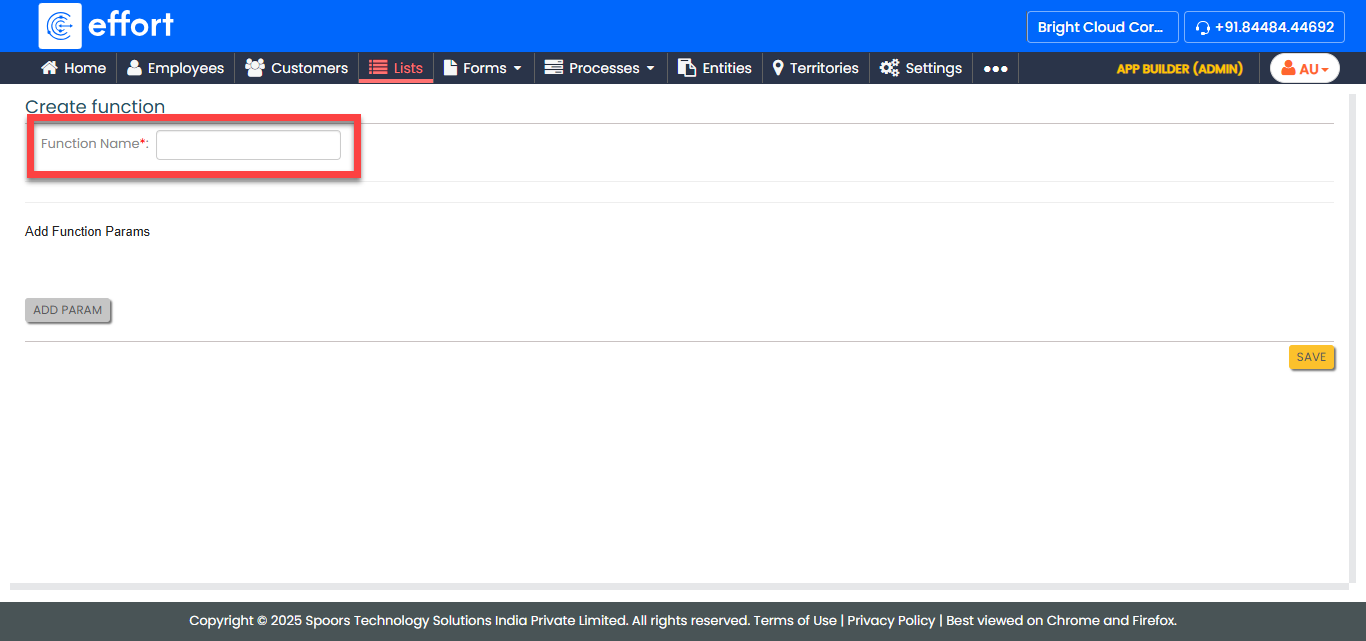Expand the Processes dropdown menu
The width and height of the screenshot is (1366, 641).
pos(600,68)
